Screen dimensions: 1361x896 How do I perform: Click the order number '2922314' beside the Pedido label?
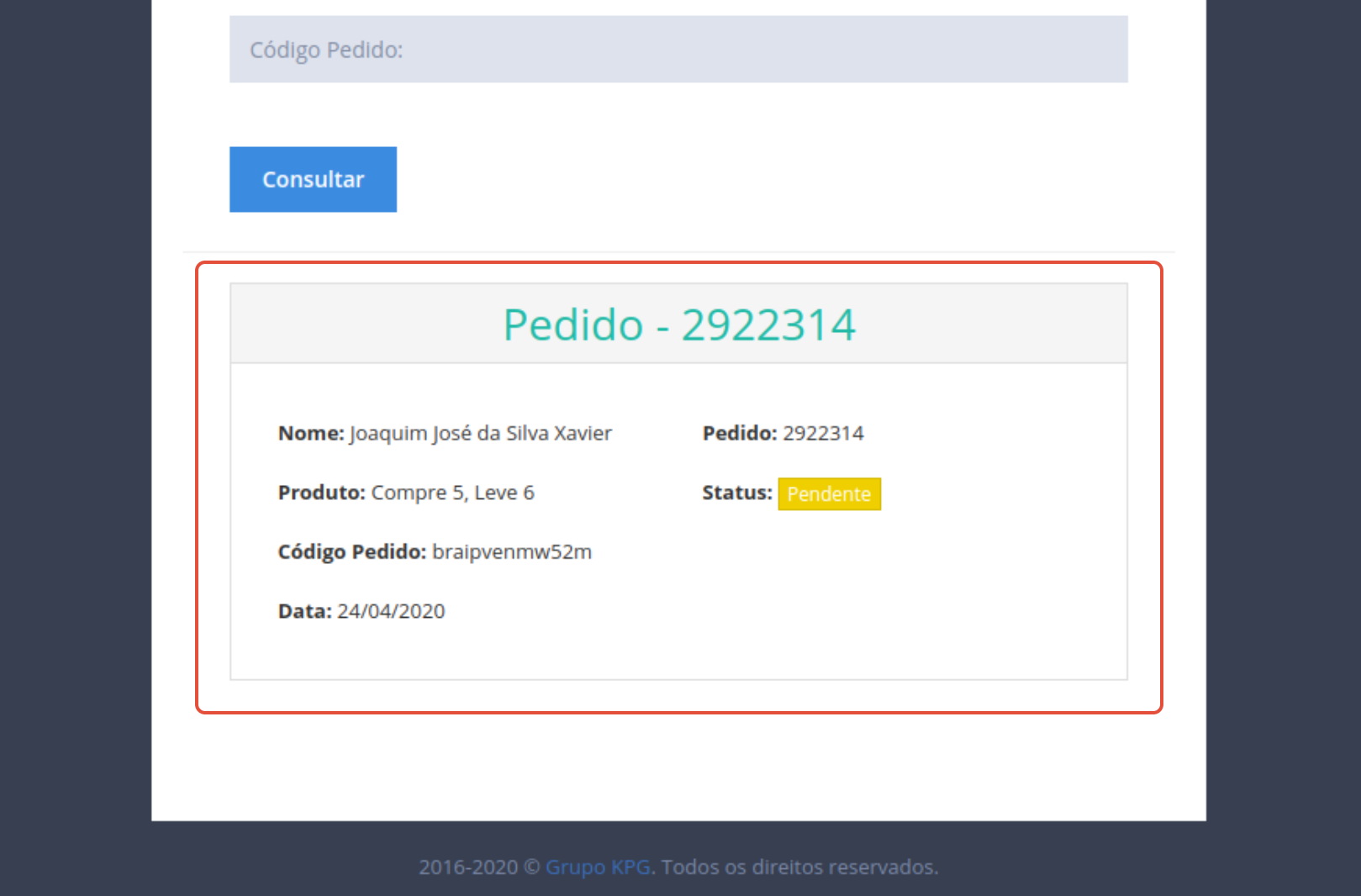click(x=823, y=433)
